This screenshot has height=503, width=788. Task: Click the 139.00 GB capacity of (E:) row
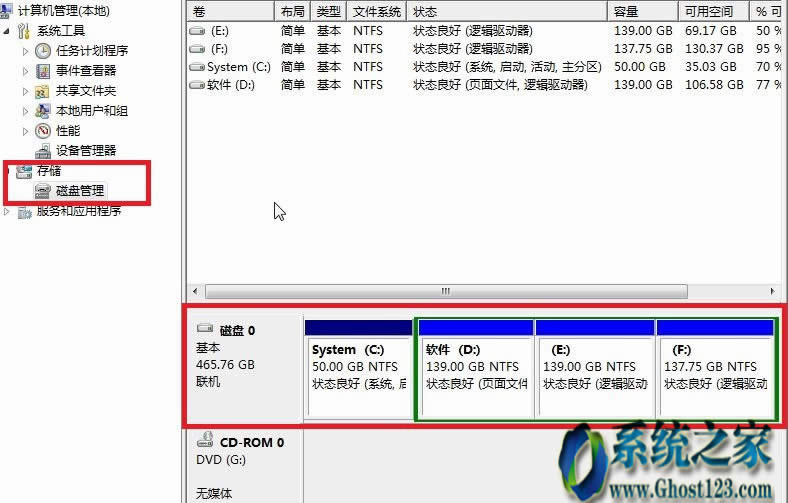pyautogui.click(x=643, y=31)
